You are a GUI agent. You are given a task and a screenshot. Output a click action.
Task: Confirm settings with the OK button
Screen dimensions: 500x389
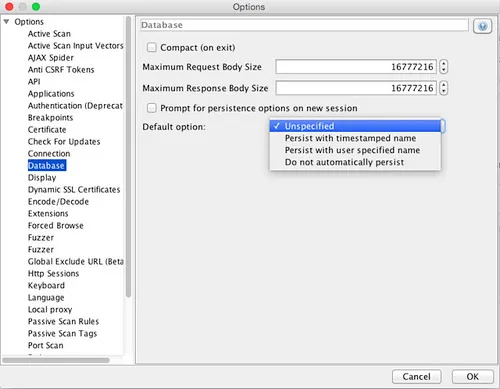[x=472, y=377]
